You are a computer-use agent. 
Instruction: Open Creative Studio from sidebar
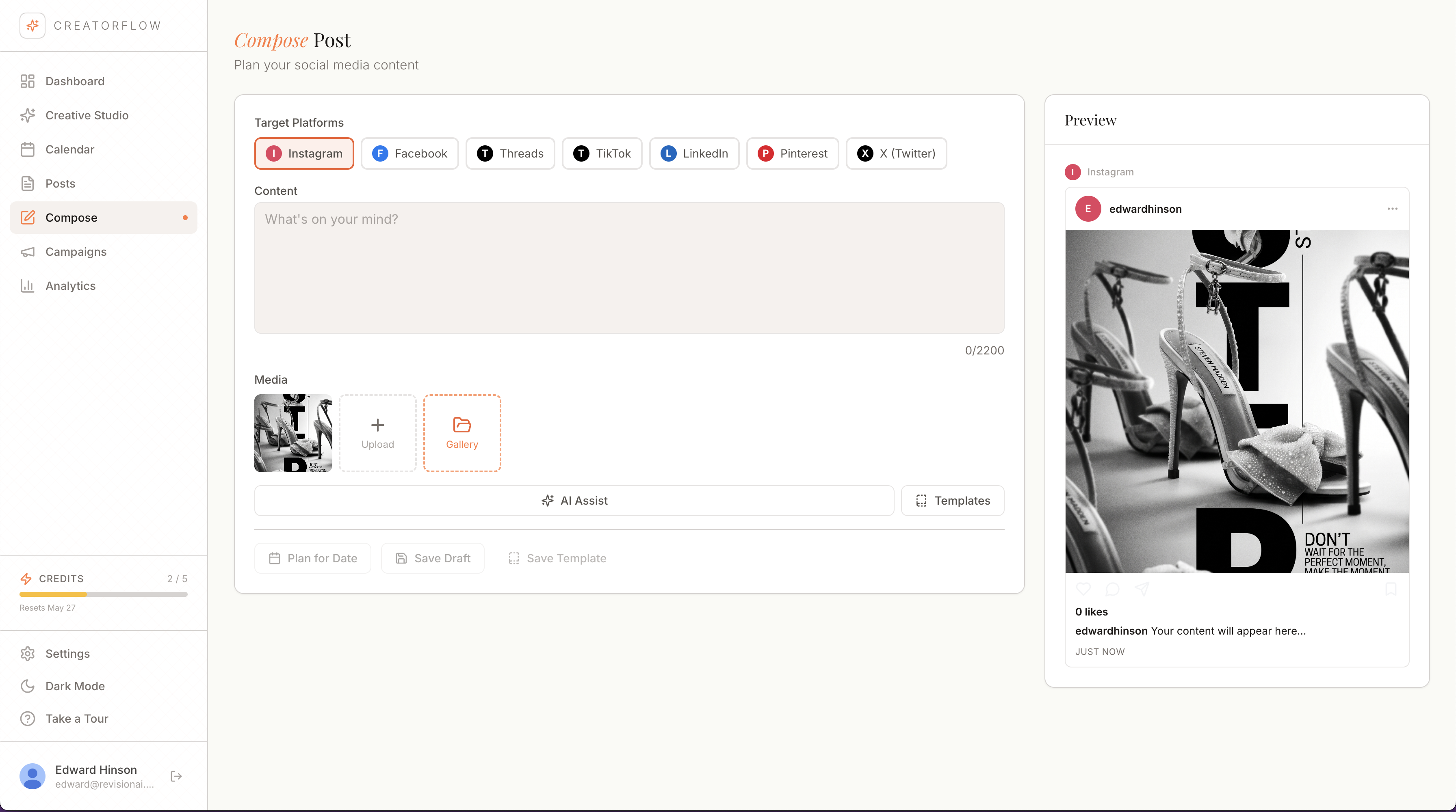(104, 115)
